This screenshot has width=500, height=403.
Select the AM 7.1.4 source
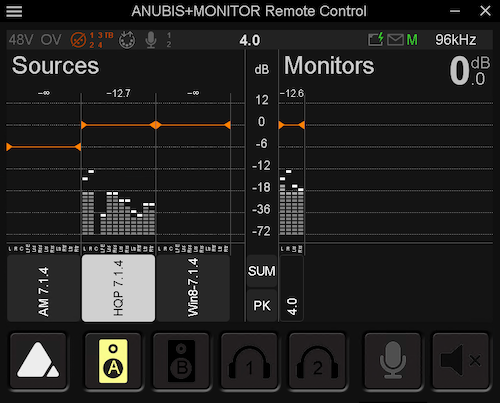[43, 288]
